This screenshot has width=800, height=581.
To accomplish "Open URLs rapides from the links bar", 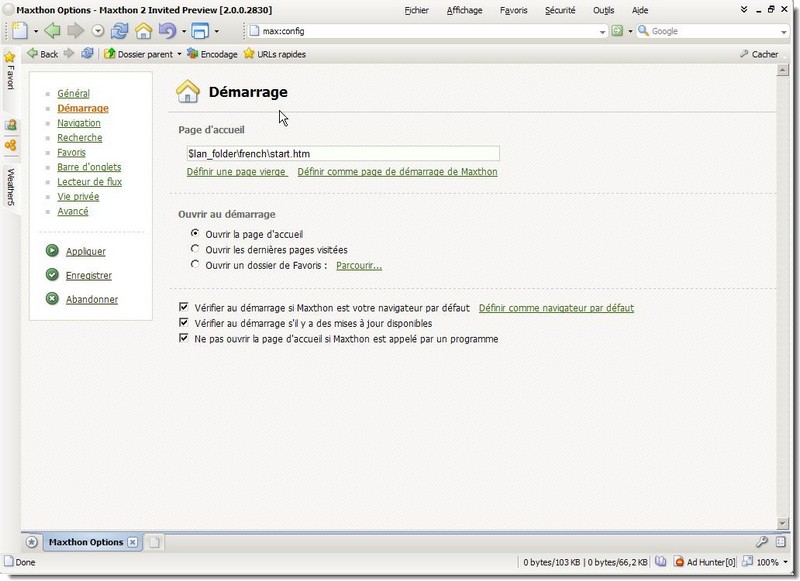I will click(x=274, y=54).
